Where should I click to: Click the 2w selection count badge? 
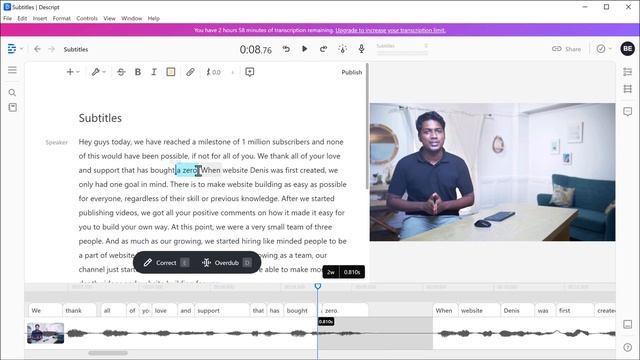coord(331,272)
